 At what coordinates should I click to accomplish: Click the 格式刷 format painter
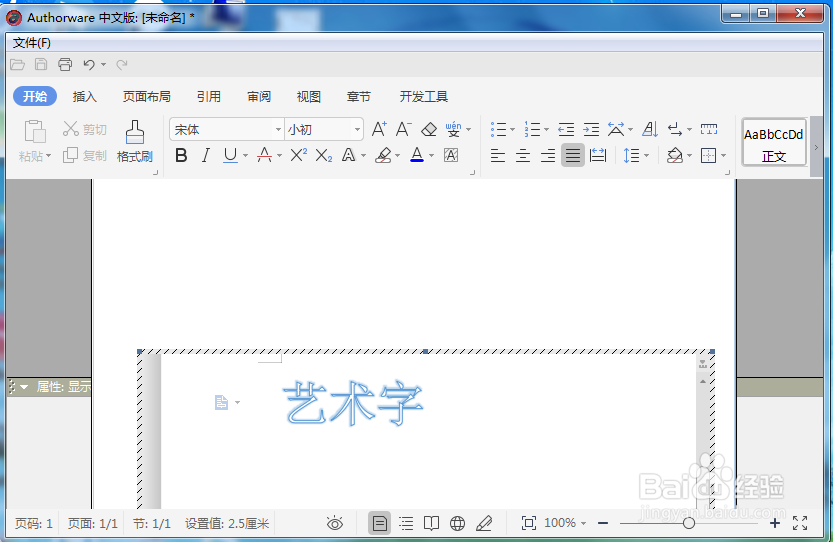click(134, 141)
